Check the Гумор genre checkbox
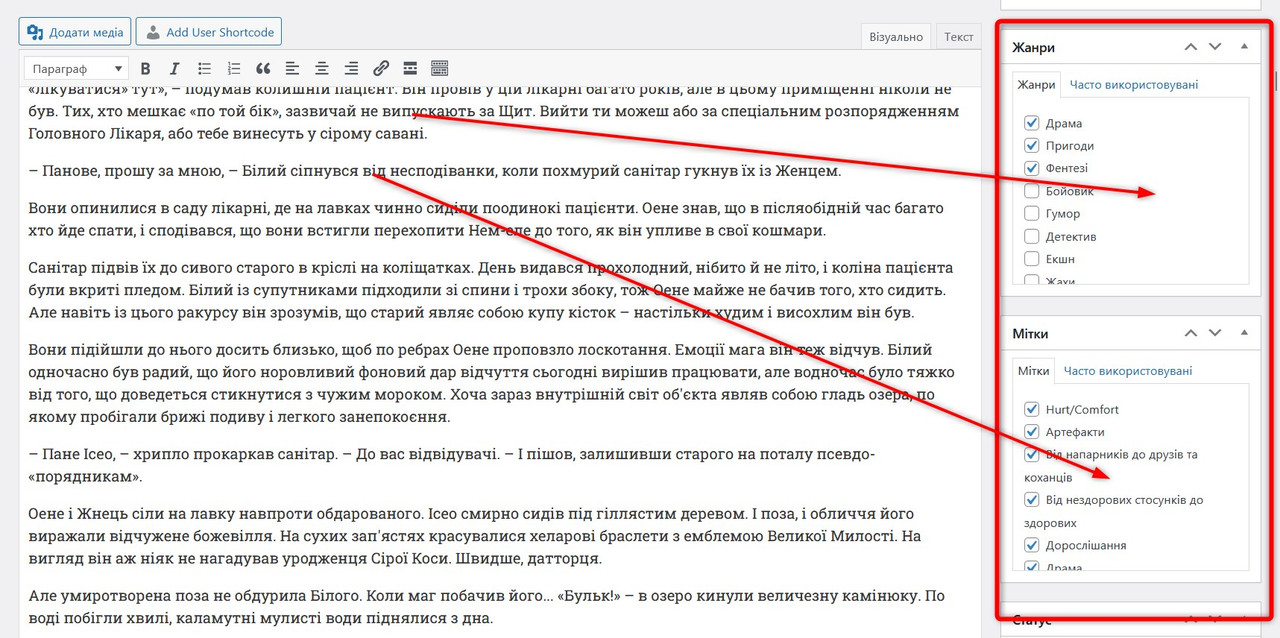This screenshot has width=1280, height=638. point(1032,213)
